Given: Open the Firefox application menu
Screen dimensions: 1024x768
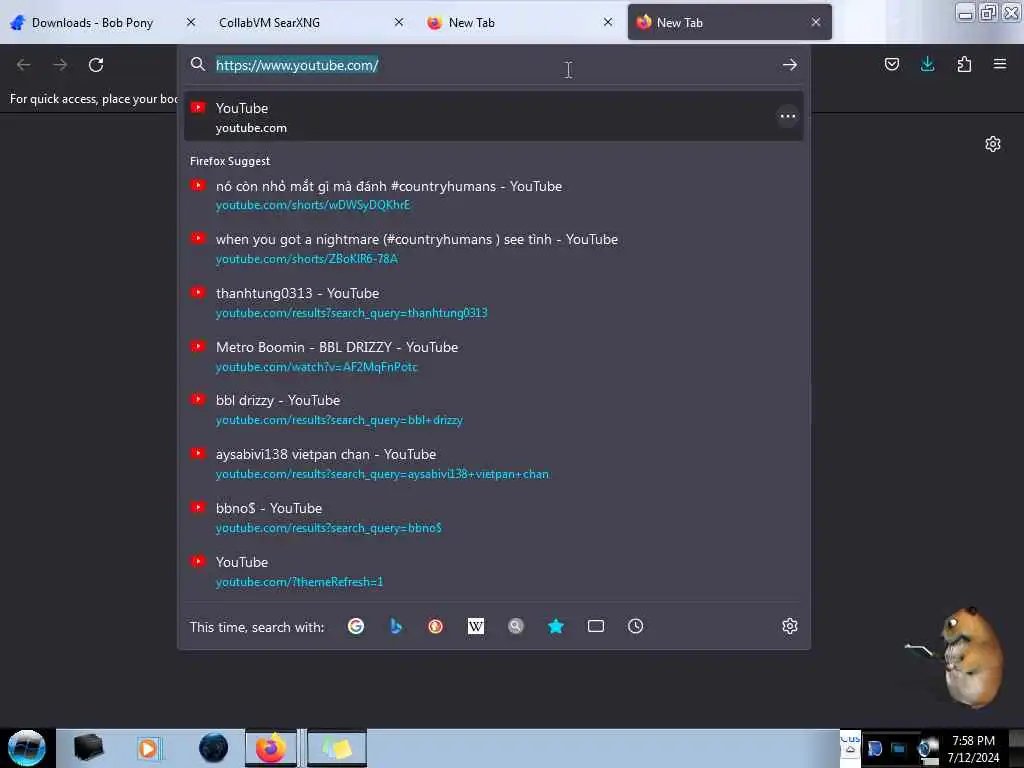Looking at the screenshot, I should 1000,64.
